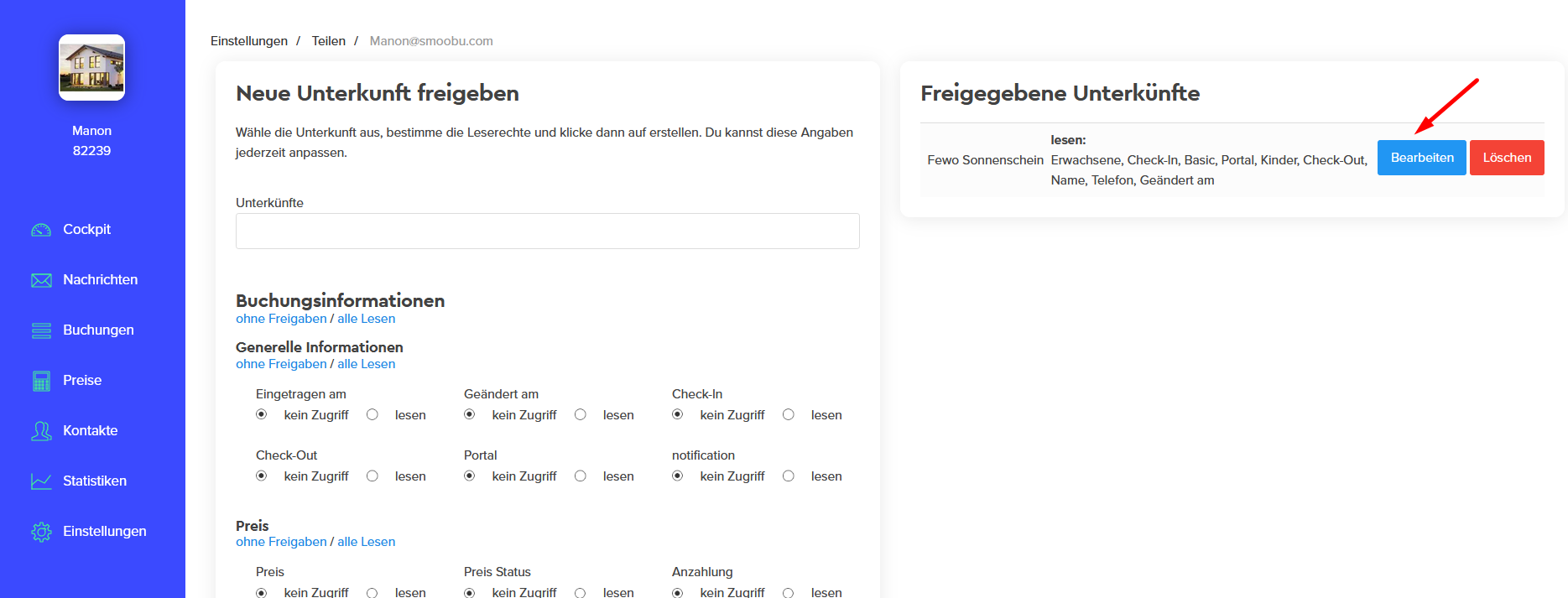Click the Unterkünfte selection field
1568x598 pixels.
548,231
